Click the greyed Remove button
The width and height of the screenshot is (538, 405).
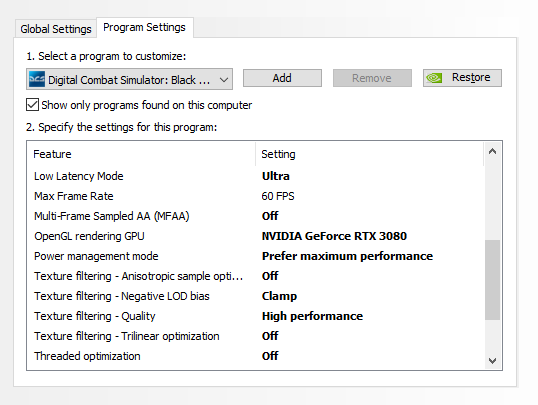click(372, 78)
